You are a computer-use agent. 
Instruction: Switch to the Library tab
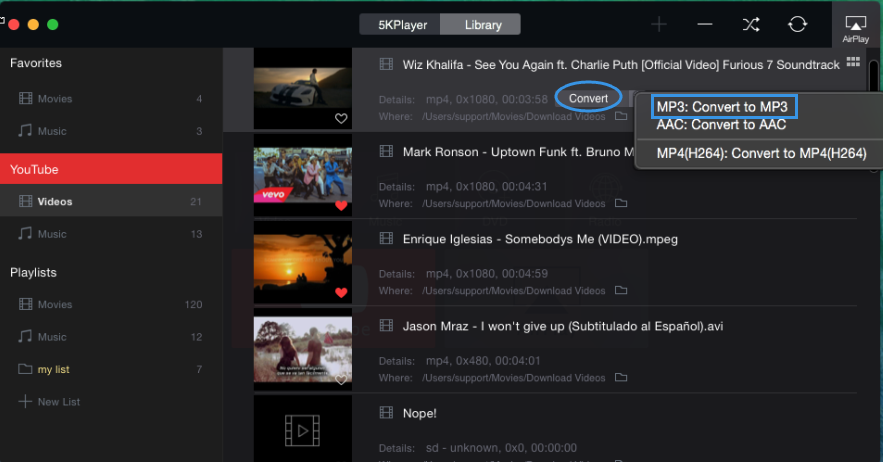(x=481, y=25)
